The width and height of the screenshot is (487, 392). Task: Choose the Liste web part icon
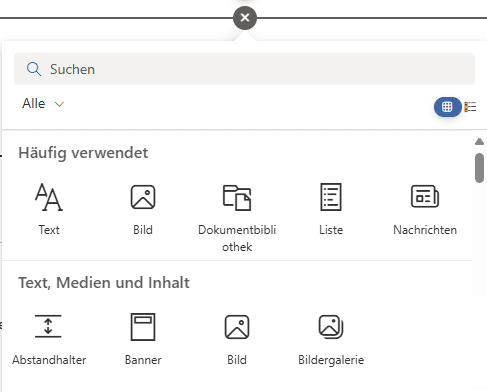pos(331,197)
